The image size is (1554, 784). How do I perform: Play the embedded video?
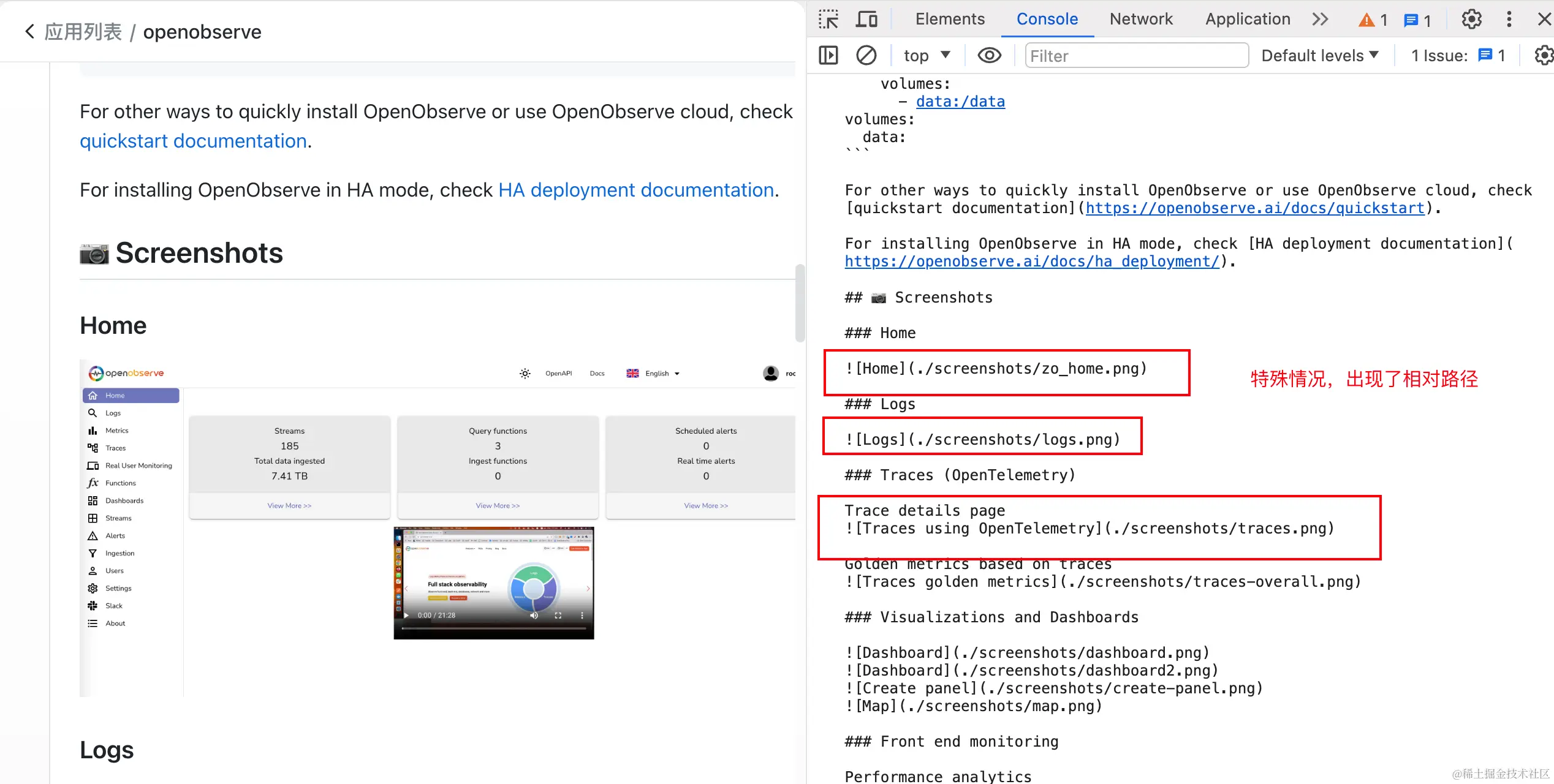(406, 615)
